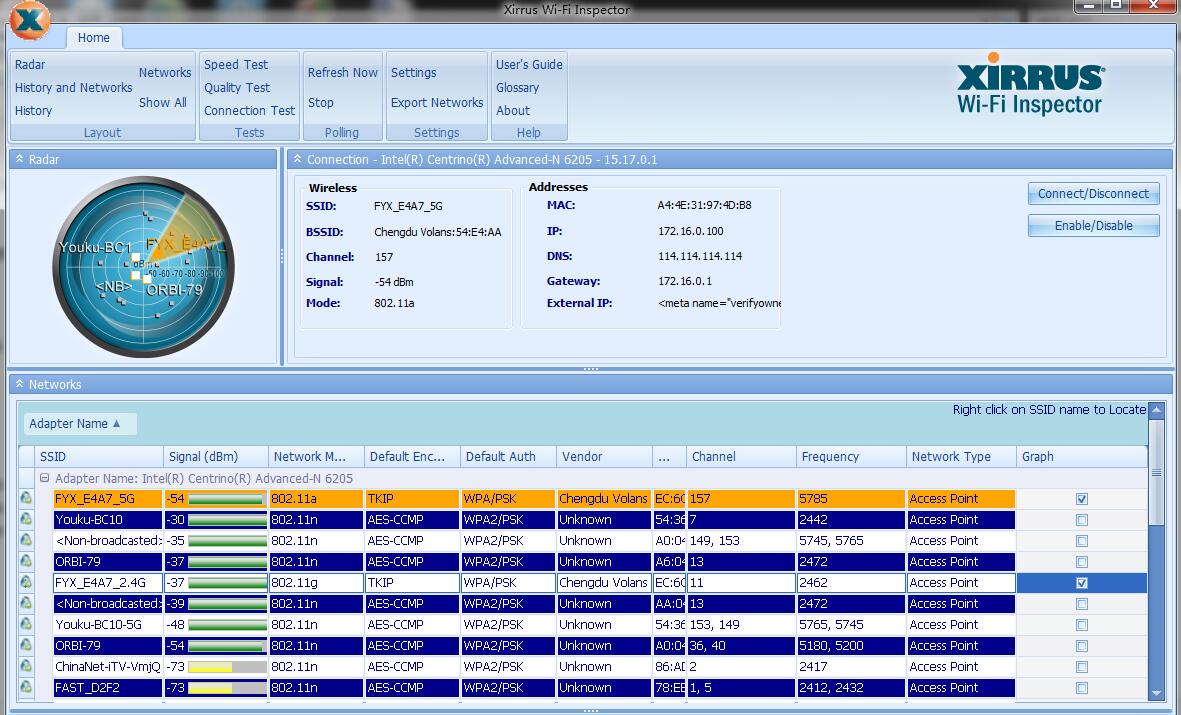
Task: Click the network icon beside ChinaNet-iTV row
Action: pos(27,667)
